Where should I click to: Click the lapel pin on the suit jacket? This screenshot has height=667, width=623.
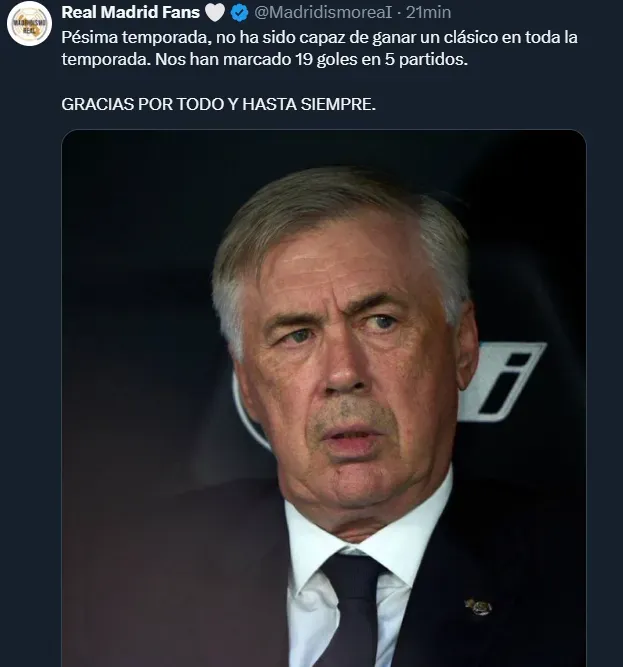[x=480, y=606]
